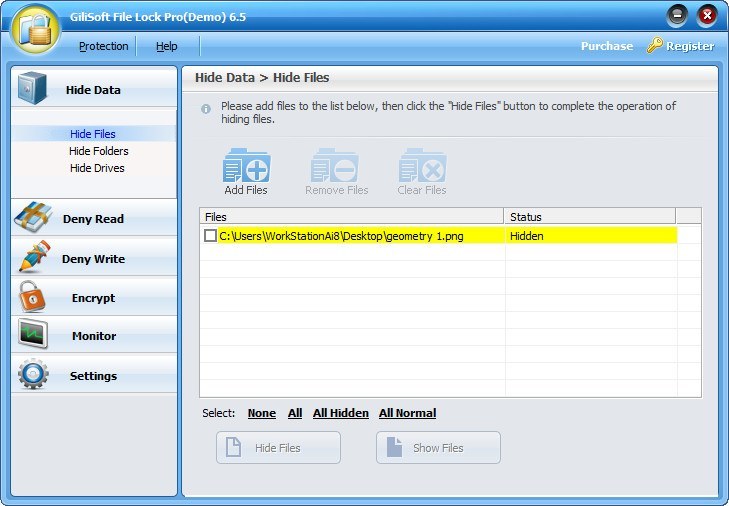Open the Encrypt section

click(93, 297)
